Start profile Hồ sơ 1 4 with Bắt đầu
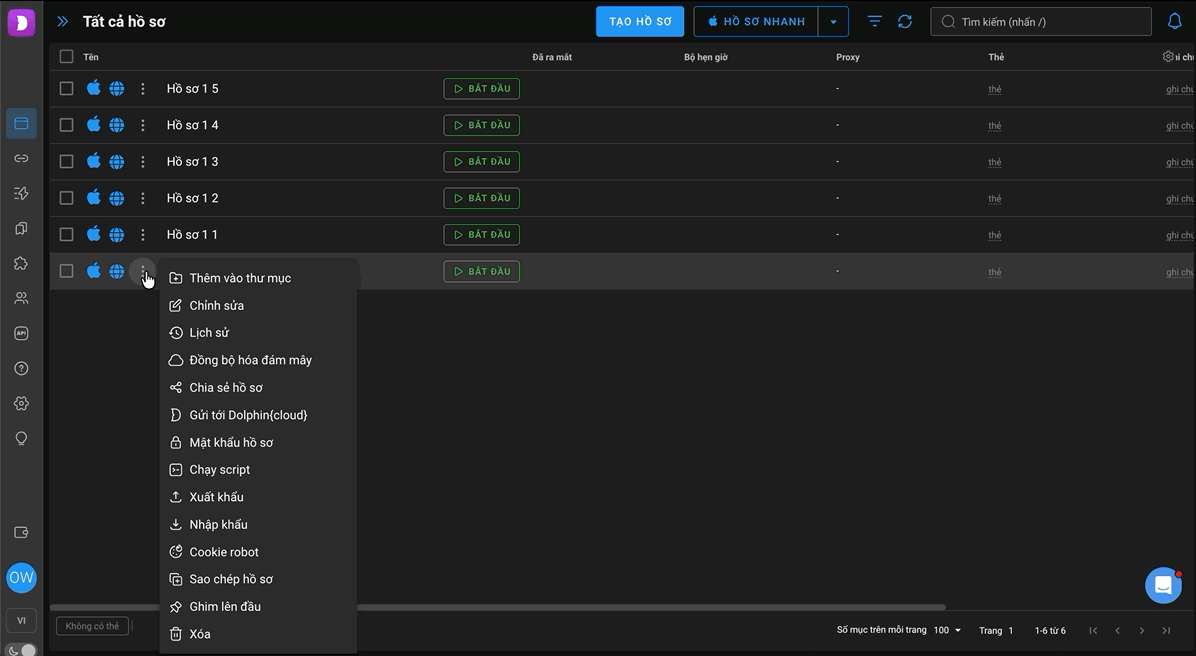Screen dimensions: 1196x656 (x=482, y=125)
